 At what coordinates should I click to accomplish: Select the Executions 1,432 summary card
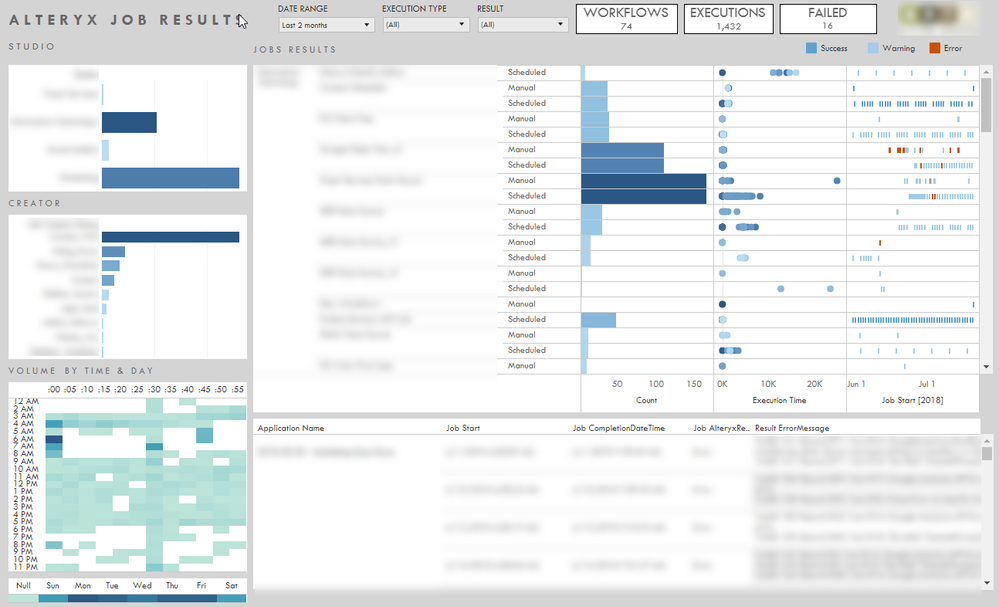(728, 18)
